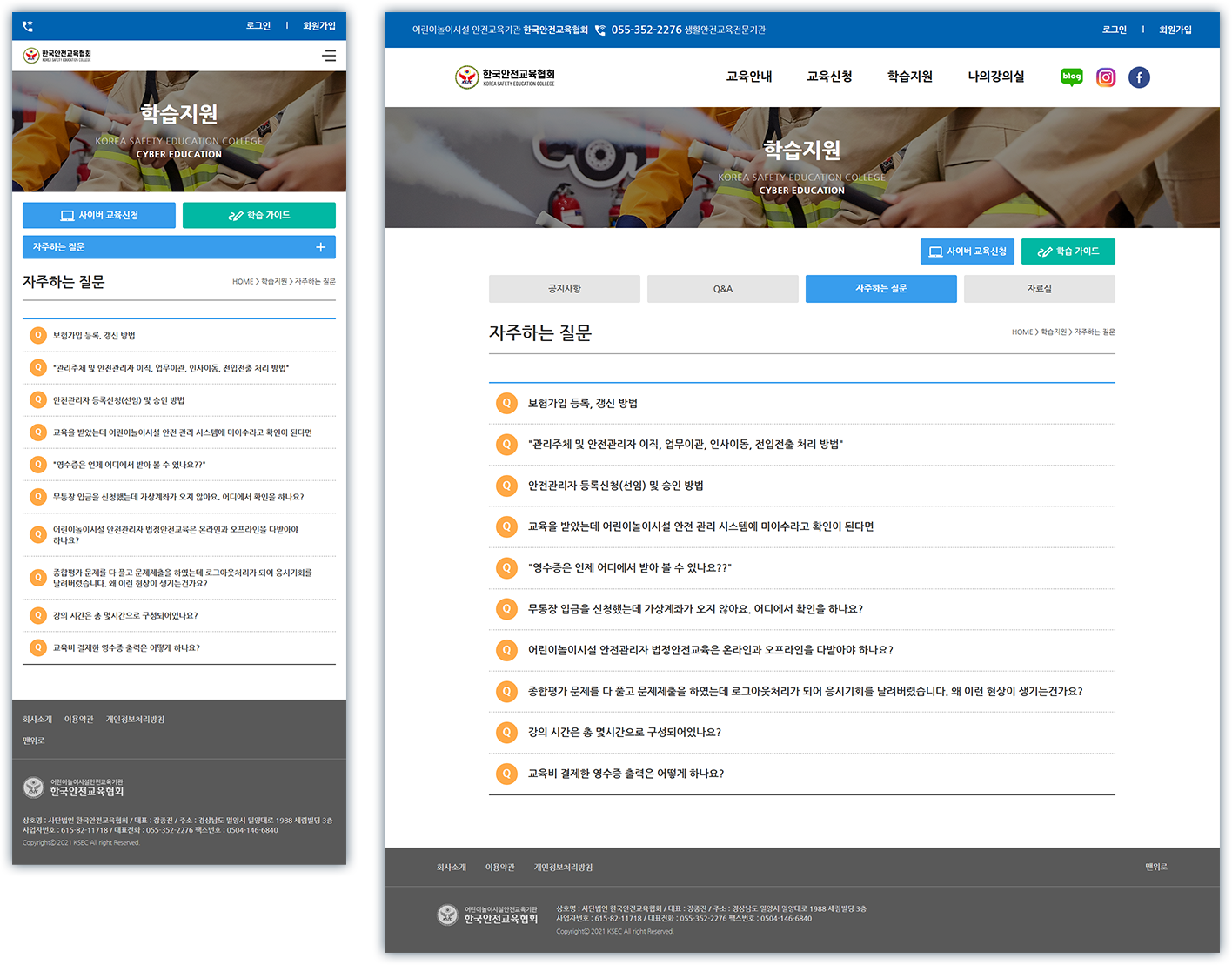Open the Instagram icon in header
Screen dimensions: 1232x965
tap(1106, 77)
